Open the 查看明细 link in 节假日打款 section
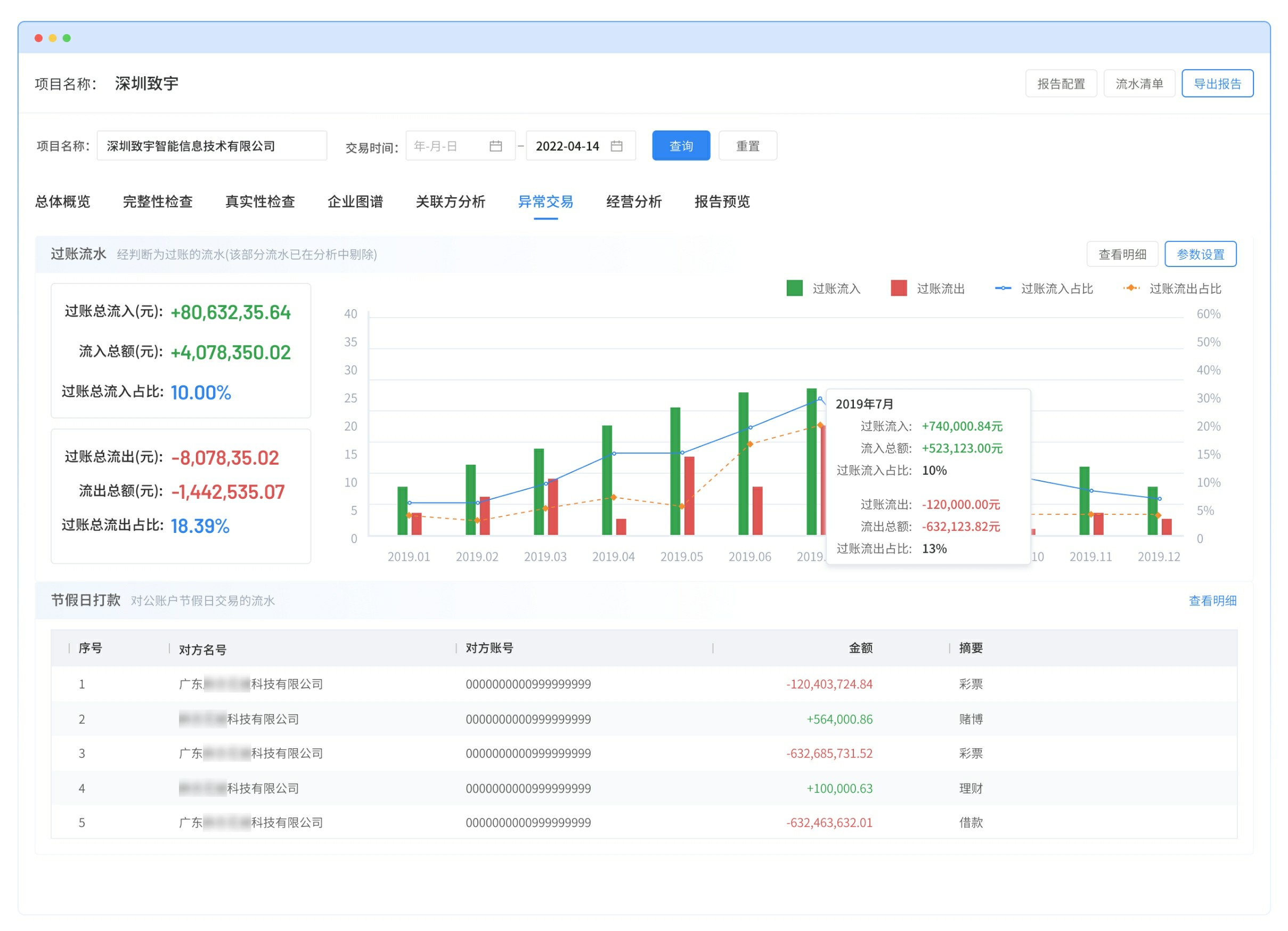Viewport: 1288px width, 931px height. (x=1213, y=601)
